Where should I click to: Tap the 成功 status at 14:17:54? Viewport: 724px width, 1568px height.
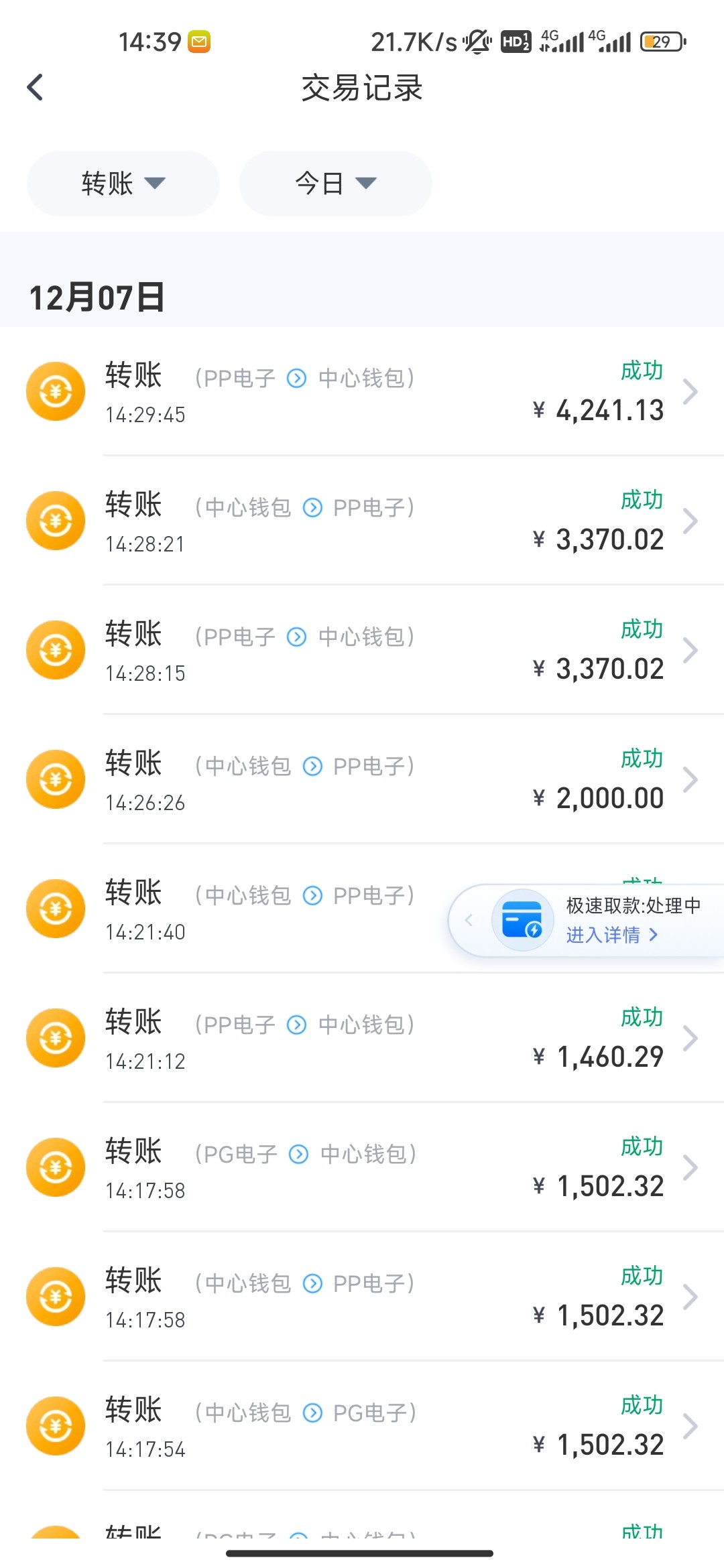click(x=642, y=1405)
